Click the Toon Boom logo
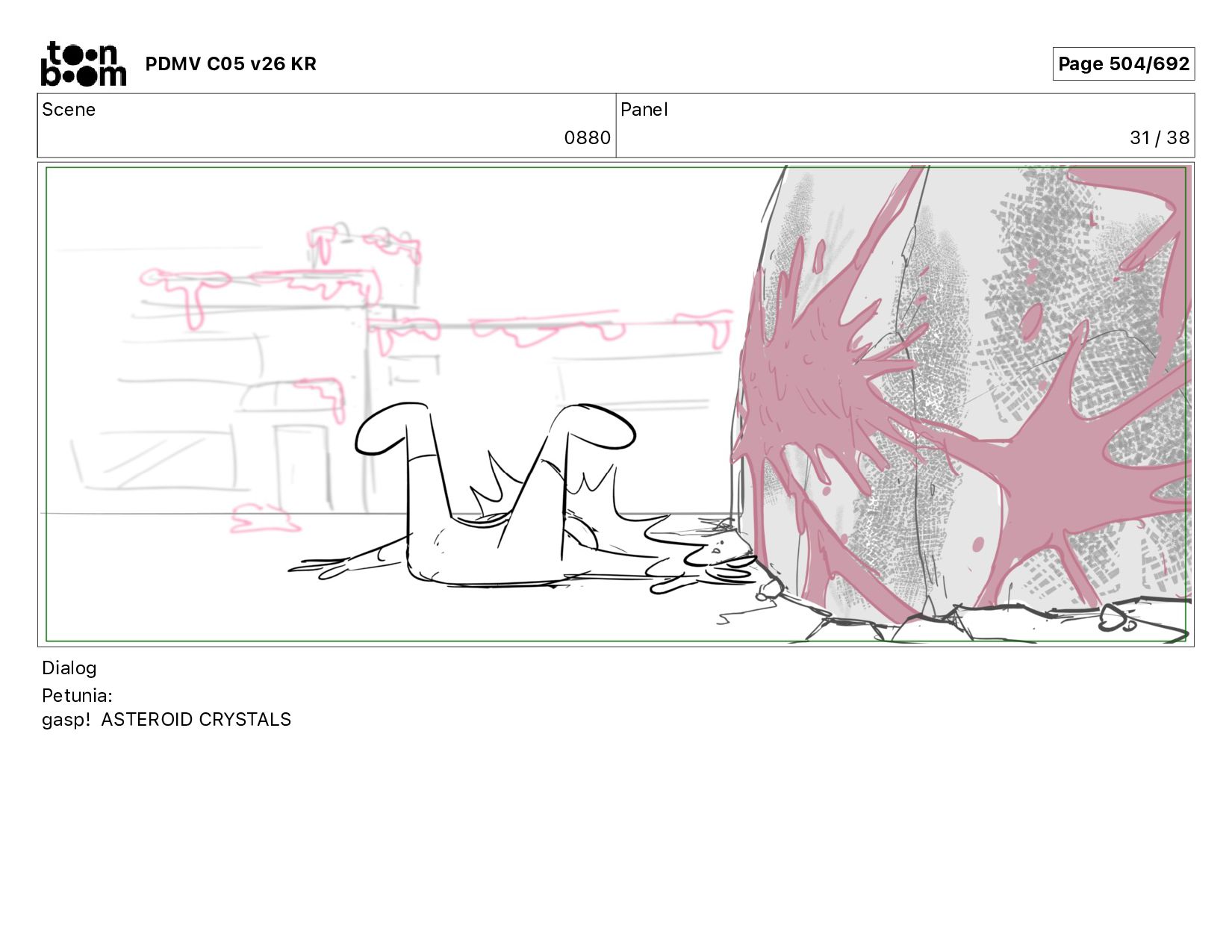This screenshot has height=952, width=1232. pyautogui.click(x=83, y=63)
